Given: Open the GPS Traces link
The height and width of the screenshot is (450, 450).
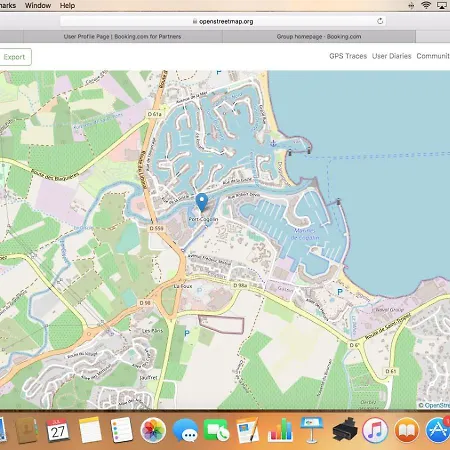Looking at the screenshot, I should [x=348, y=56].
